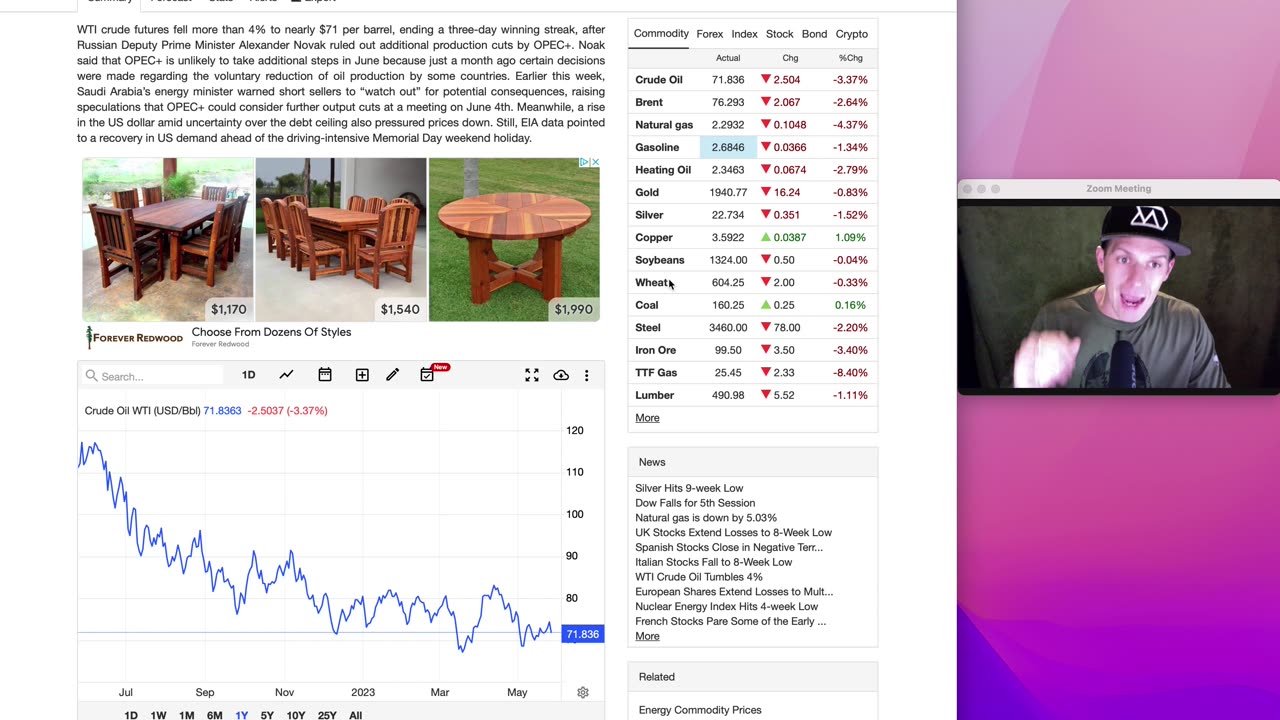Open the Natural gas commodity link
Image resolution: width=1280 pixels, height=720 pixels.
point(664,125)
